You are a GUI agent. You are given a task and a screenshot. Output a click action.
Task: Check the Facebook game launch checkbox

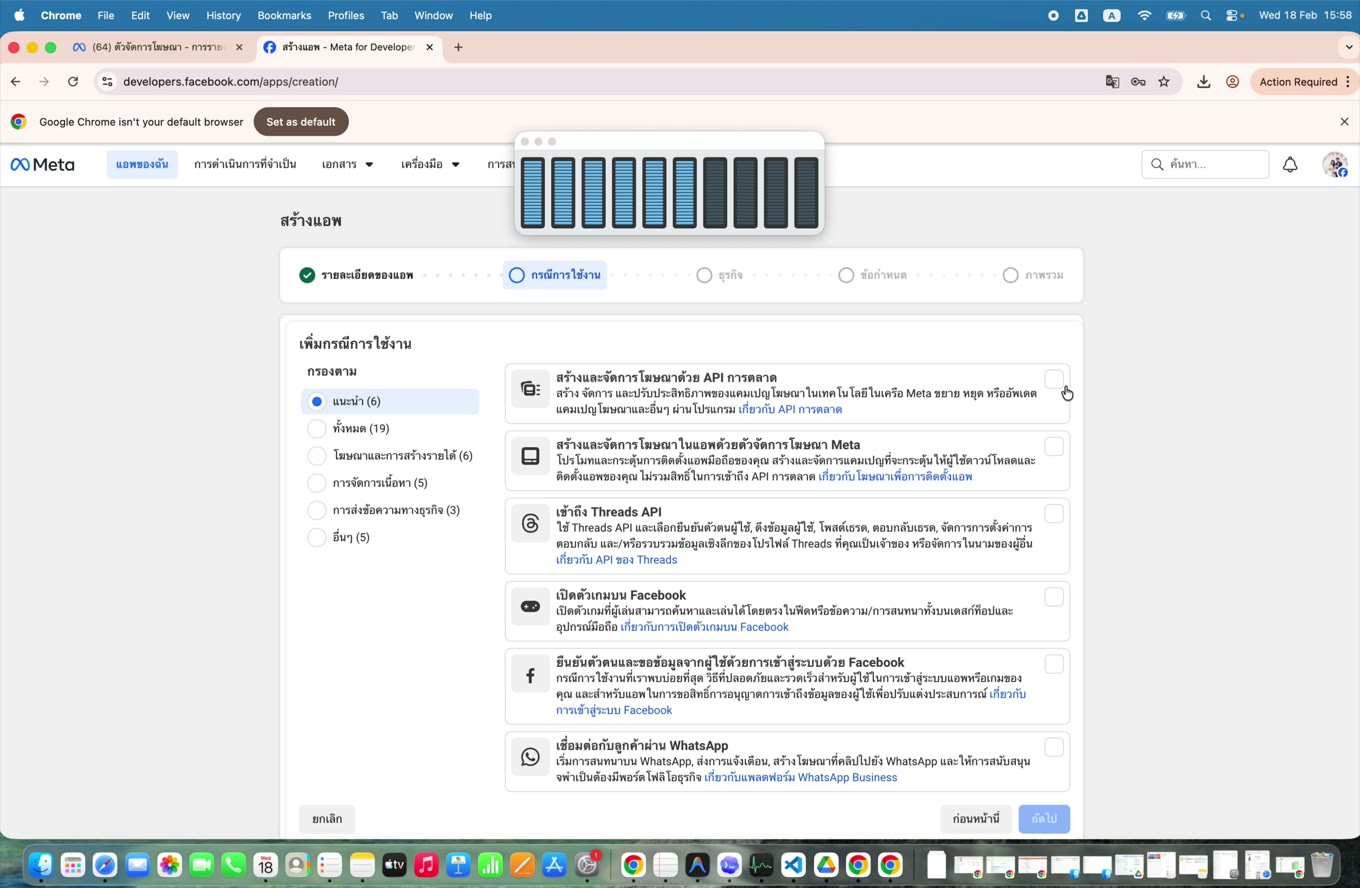coord(1054,597)
